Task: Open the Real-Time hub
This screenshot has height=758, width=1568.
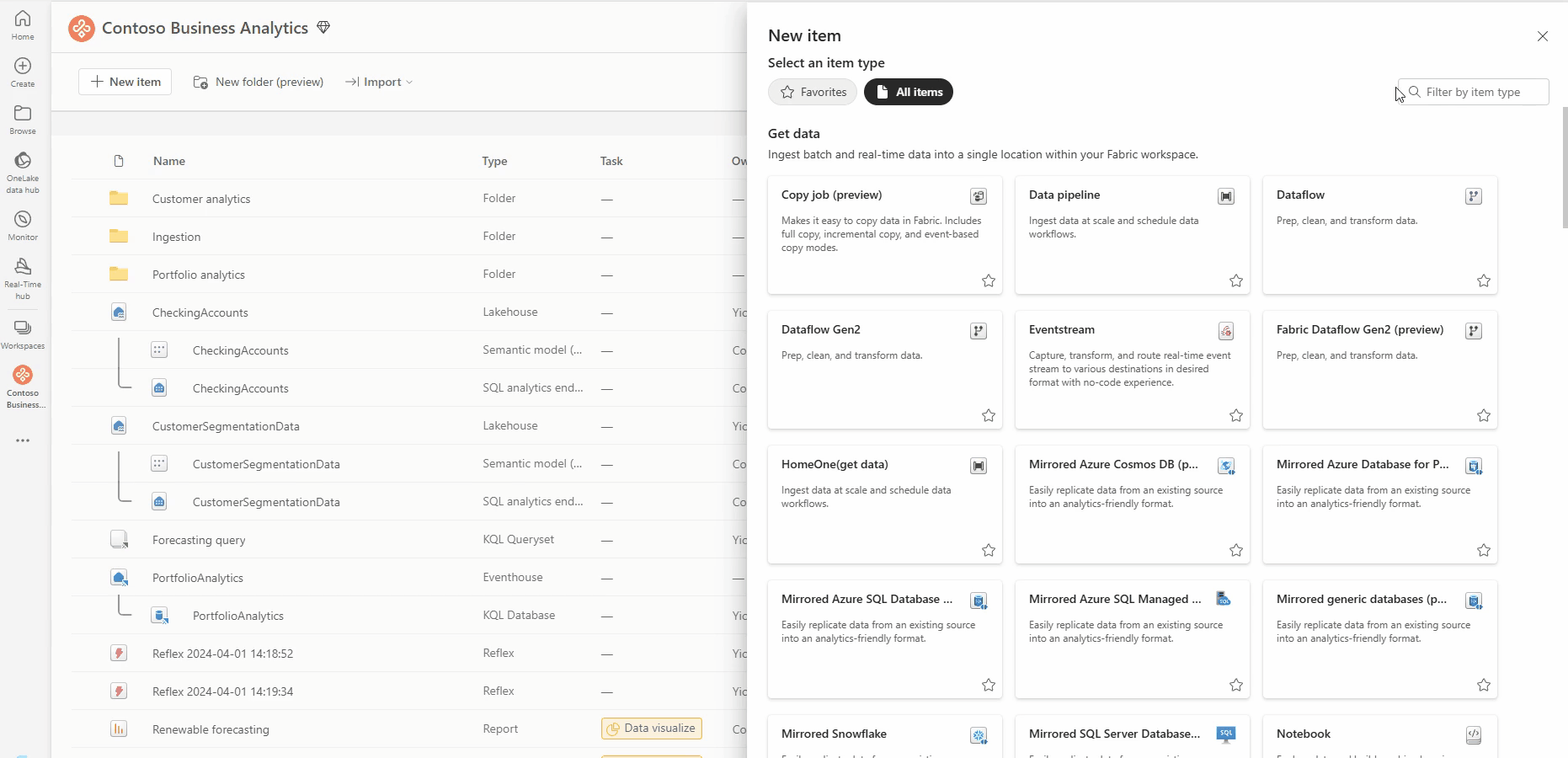Action: pyautogui.click(x=22, y=276)
